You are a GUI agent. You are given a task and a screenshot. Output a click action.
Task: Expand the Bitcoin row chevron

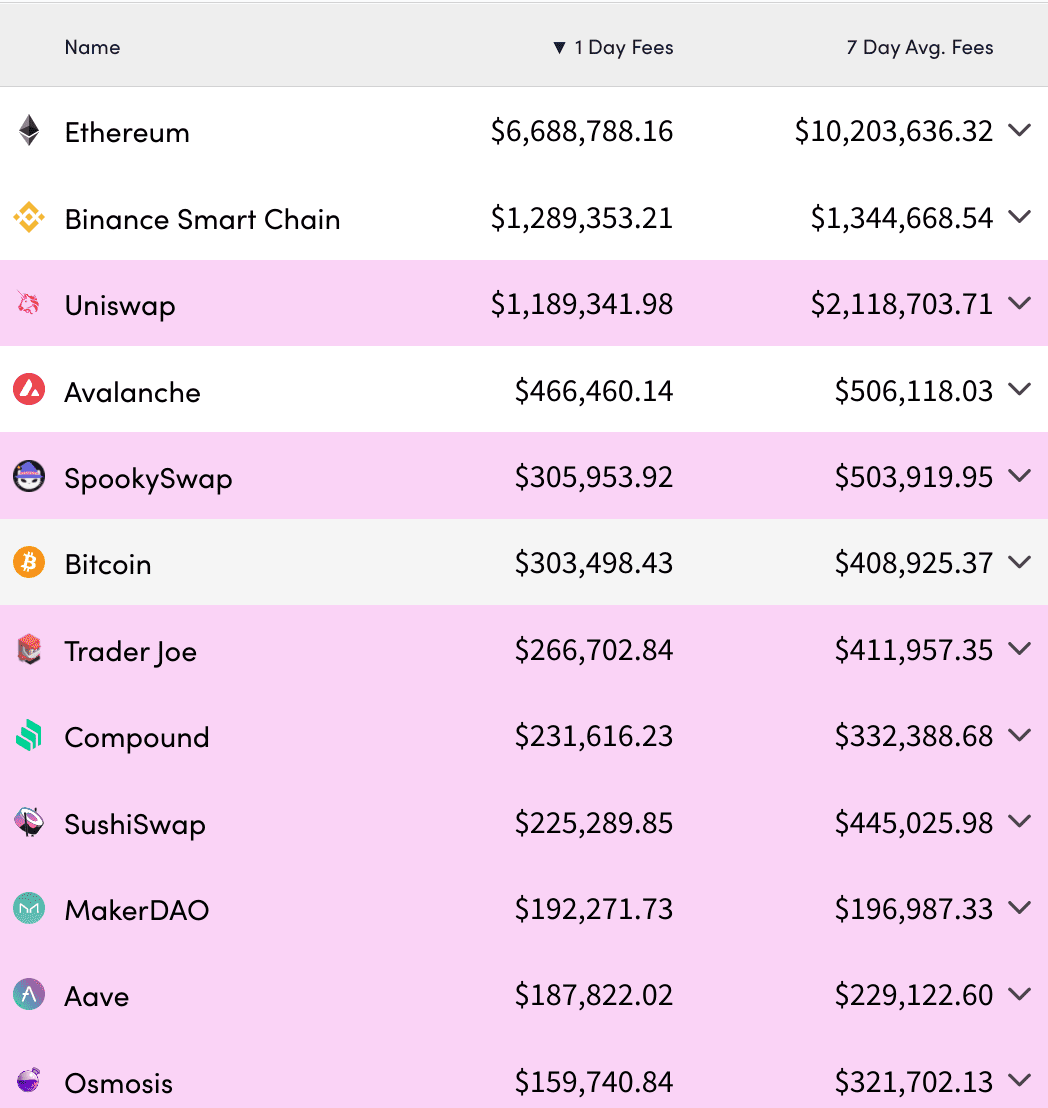[1020, 563]
